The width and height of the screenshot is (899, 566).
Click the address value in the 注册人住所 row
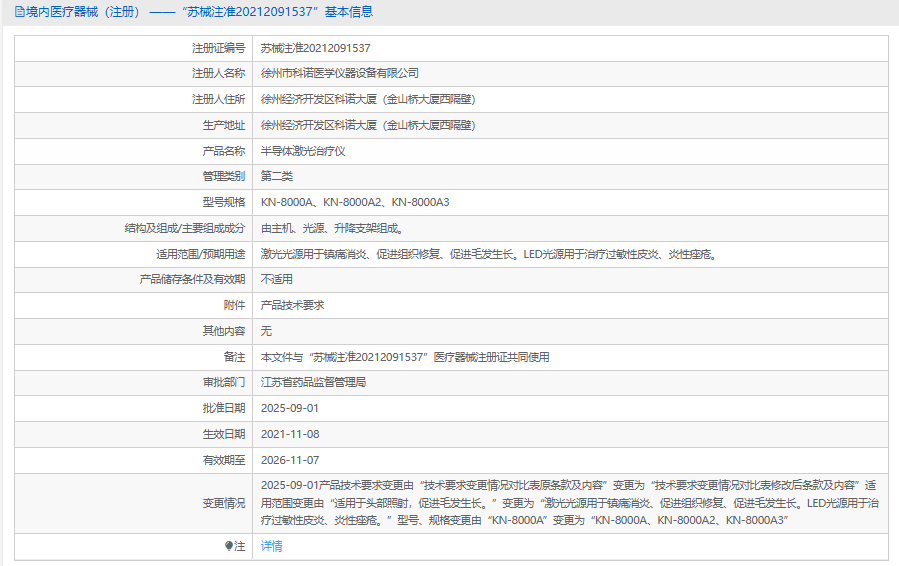click(368, 99)
